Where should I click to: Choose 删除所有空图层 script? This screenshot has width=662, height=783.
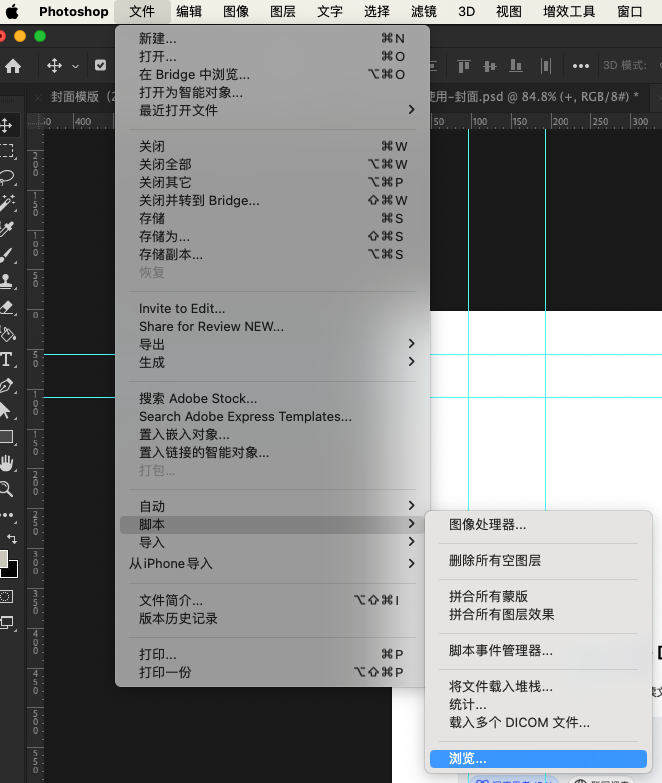[538, 560]
